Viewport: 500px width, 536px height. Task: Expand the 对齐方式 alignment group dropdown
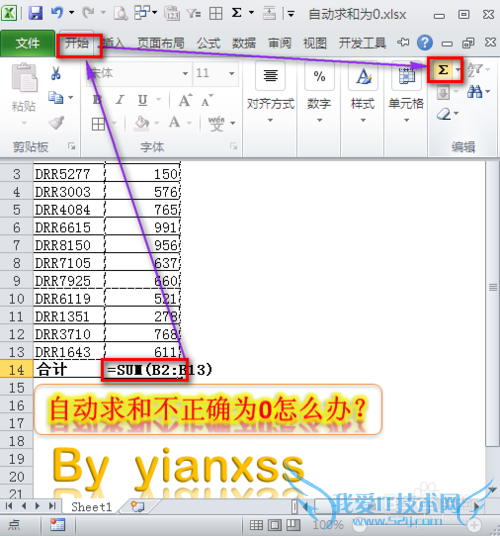coord(270,120)
